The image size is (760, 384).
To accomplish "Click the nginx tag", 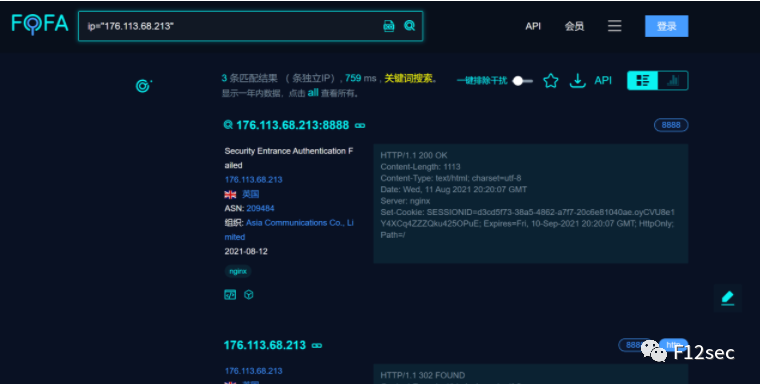I will [x=238, y=271].
